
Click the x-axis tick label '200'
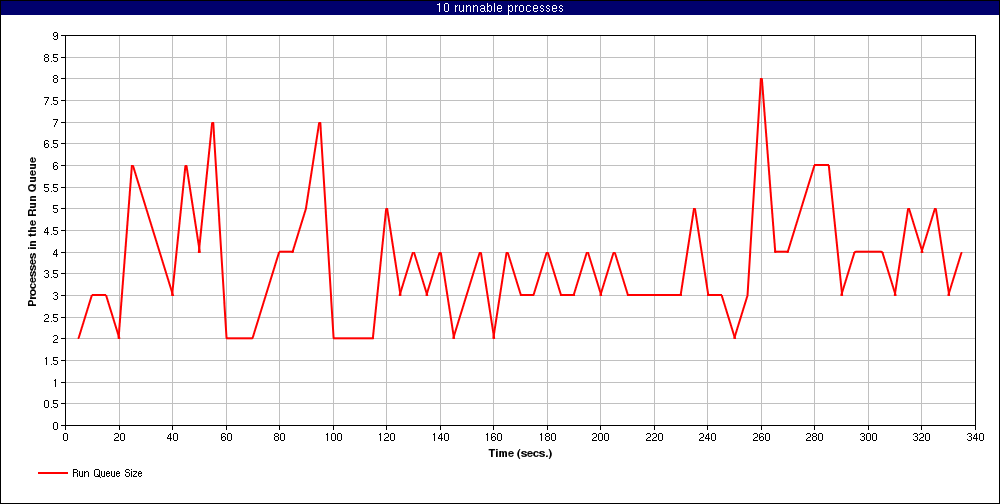point(601,438)
